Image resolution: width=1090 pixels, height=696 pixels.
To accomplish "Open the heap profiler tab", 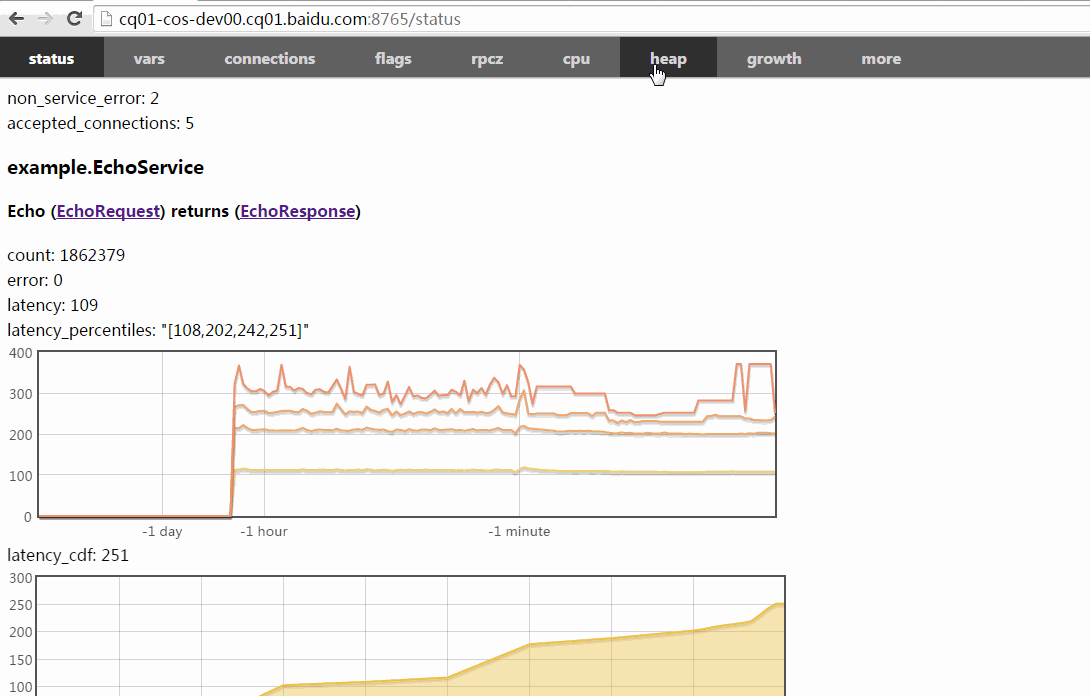I will (668, 58).
